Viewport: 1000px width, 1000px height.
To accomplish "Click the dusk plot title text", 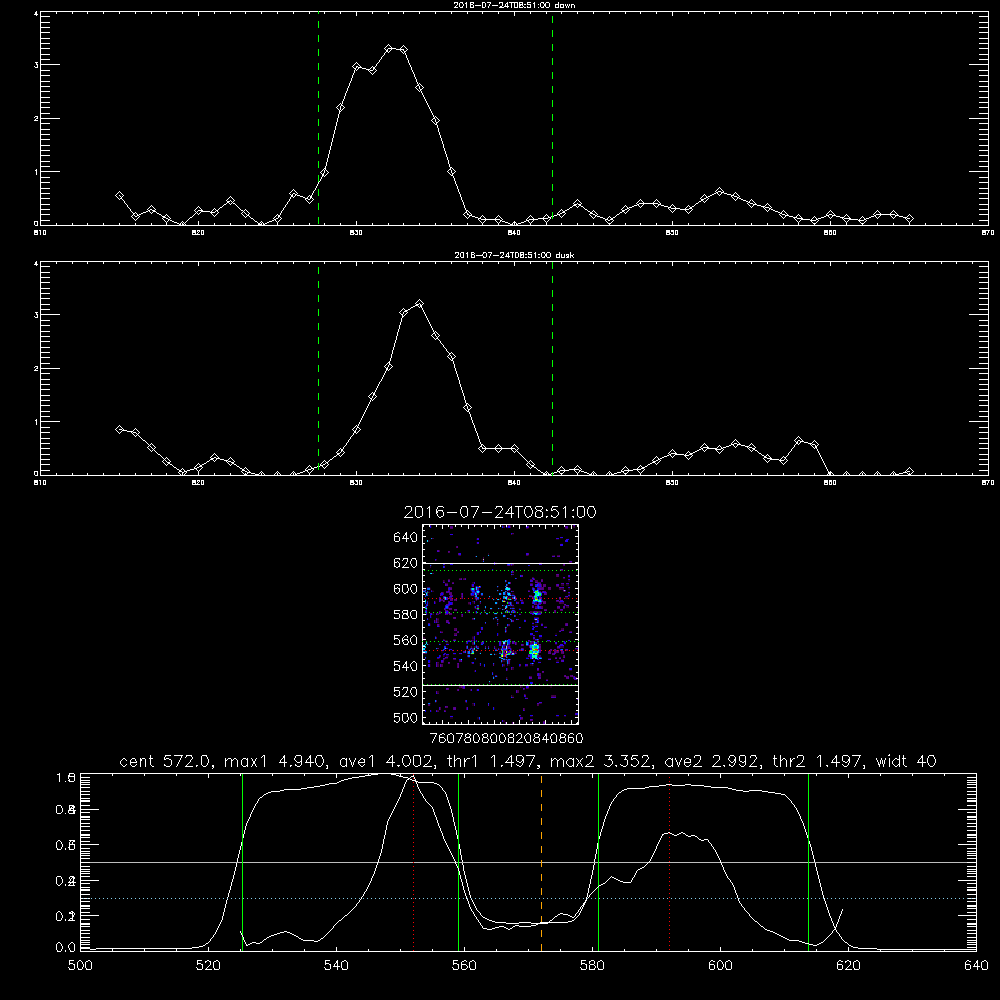I will [514, 255].
